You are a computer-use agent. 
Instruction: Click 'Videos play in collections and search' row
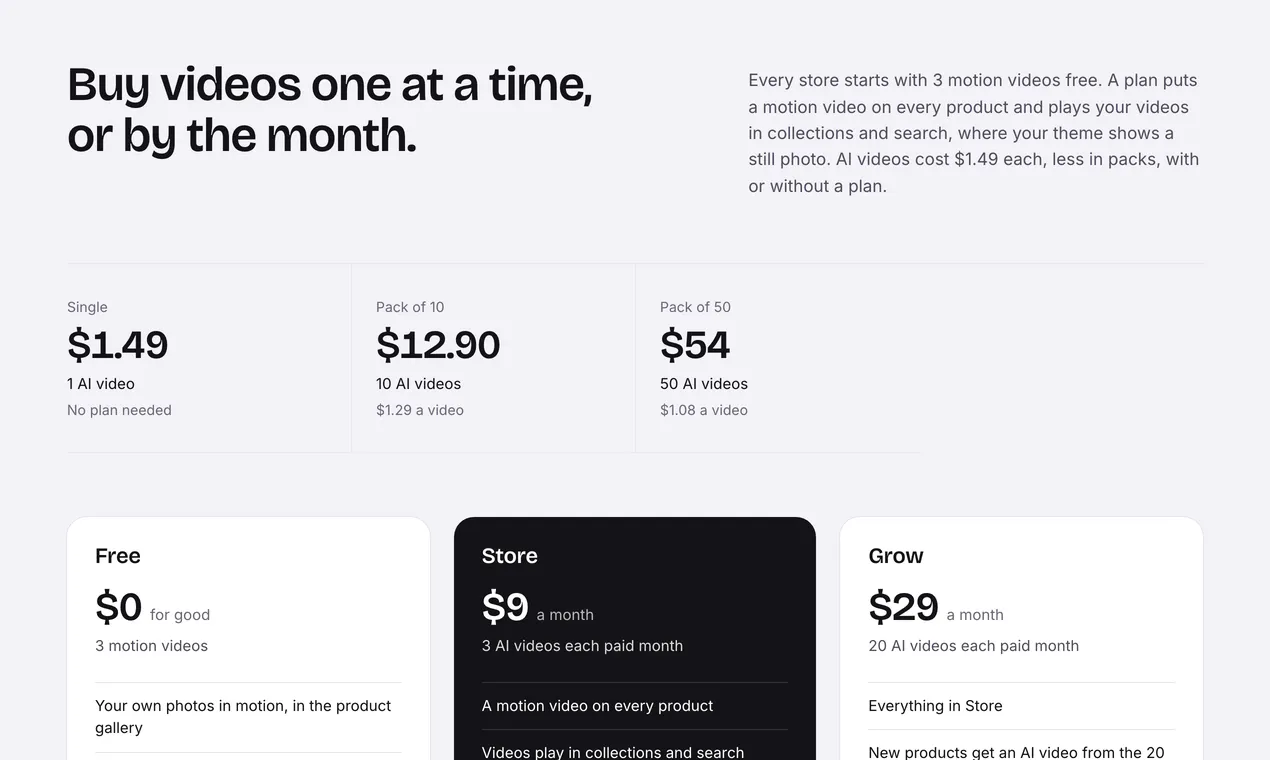pos(635,750)
